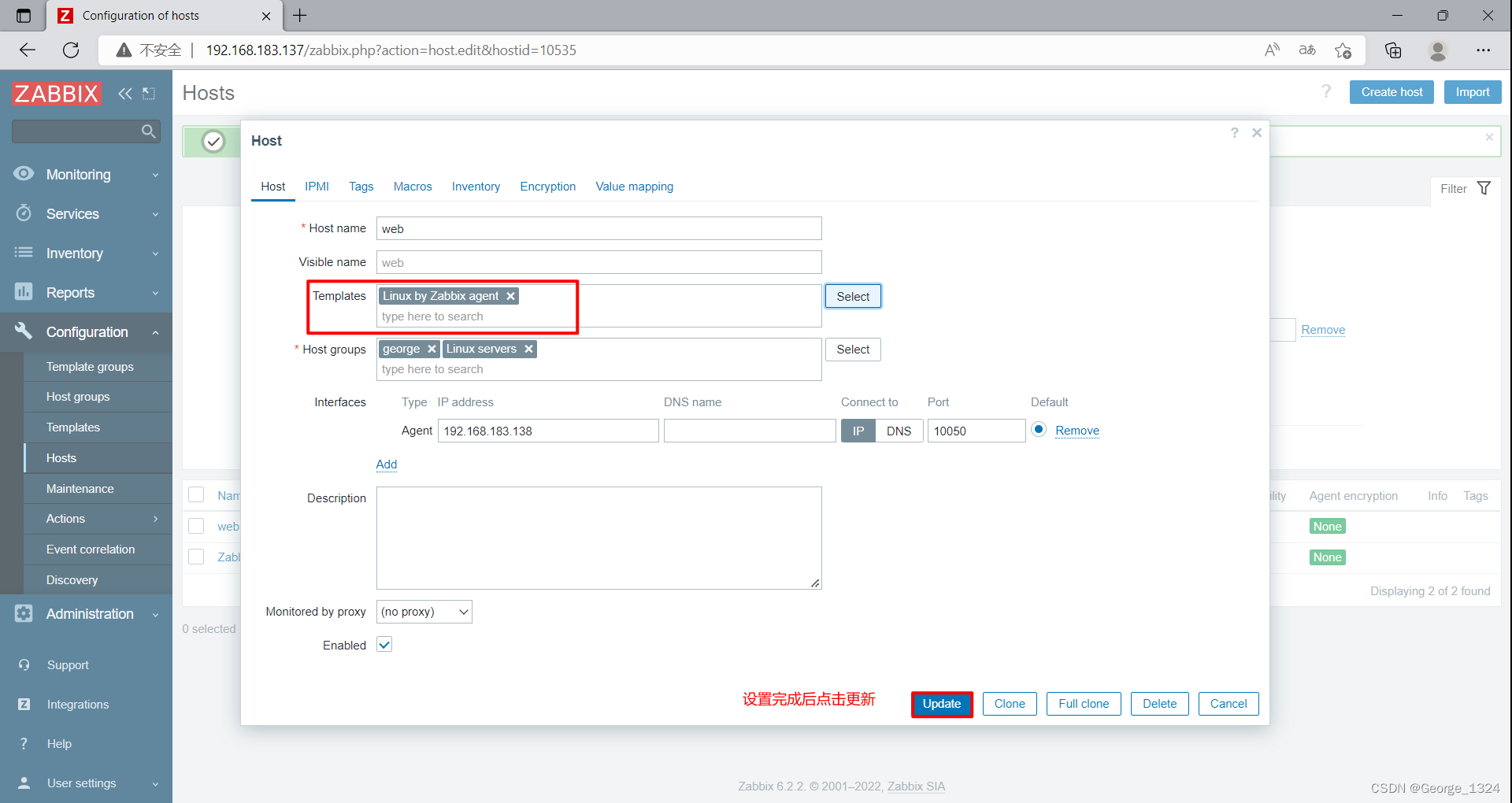Dismiss the green success message bar

pyautogui.click(x=1489, y=137)
